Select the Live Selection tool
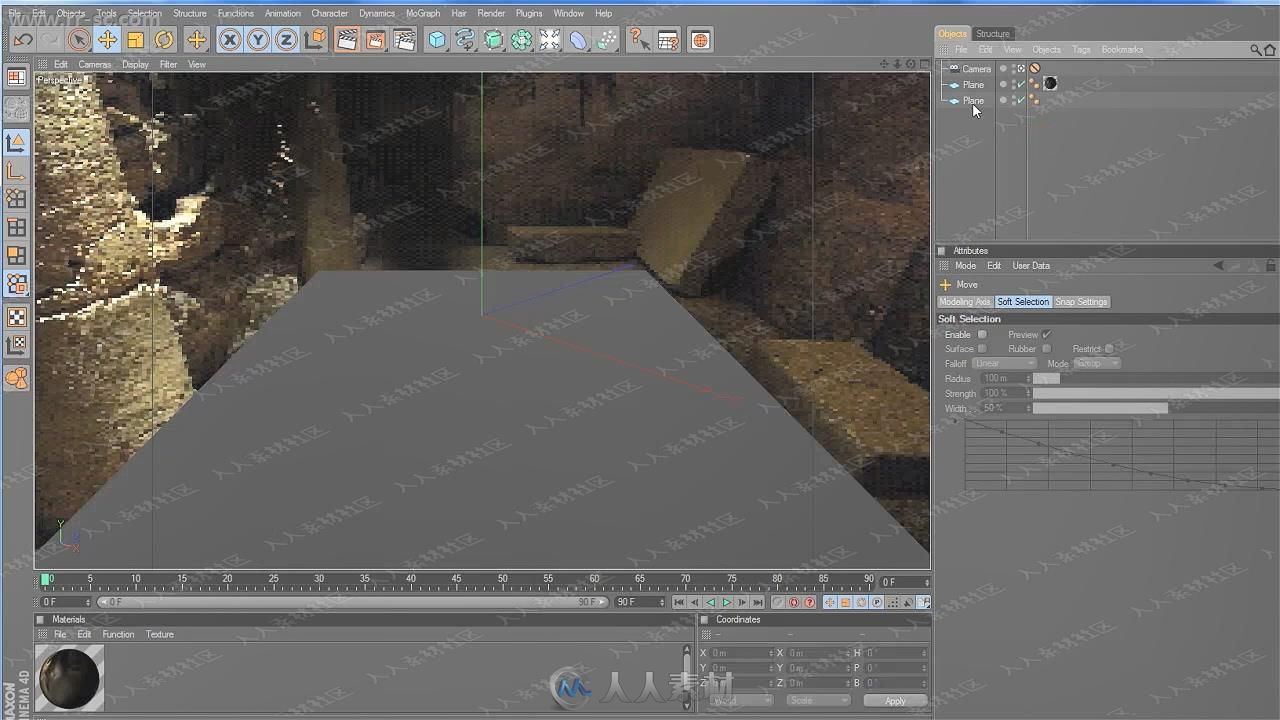The image size is (1280, 720). [78, 40]
